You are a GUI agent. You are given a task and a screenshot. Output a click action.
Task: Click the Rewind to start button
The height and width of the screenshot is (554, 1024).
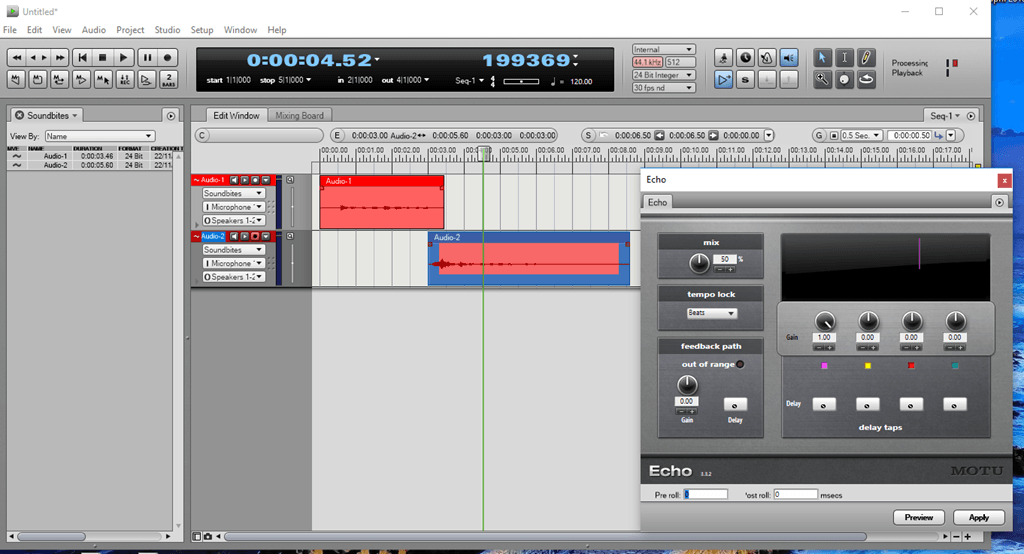[82, 58]
